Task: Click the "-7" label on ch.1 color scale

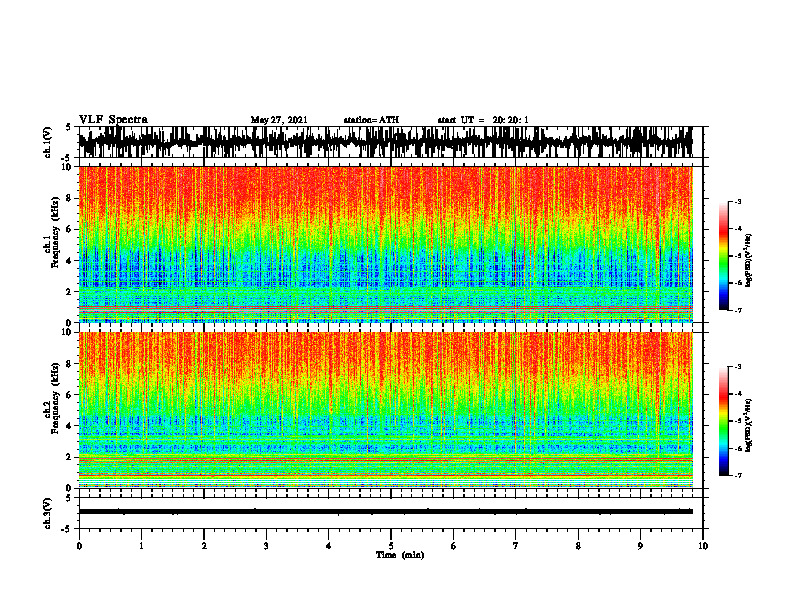Action: coord(738,310)
